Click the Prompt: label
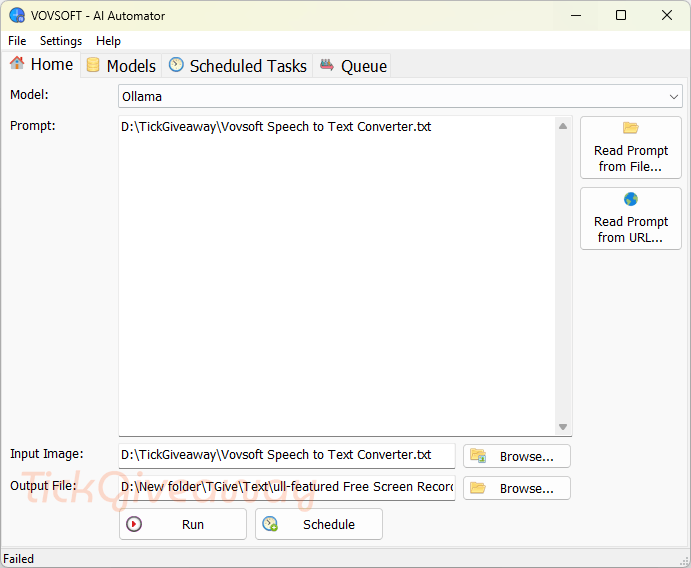691x568 pixels. coord(33,126)
